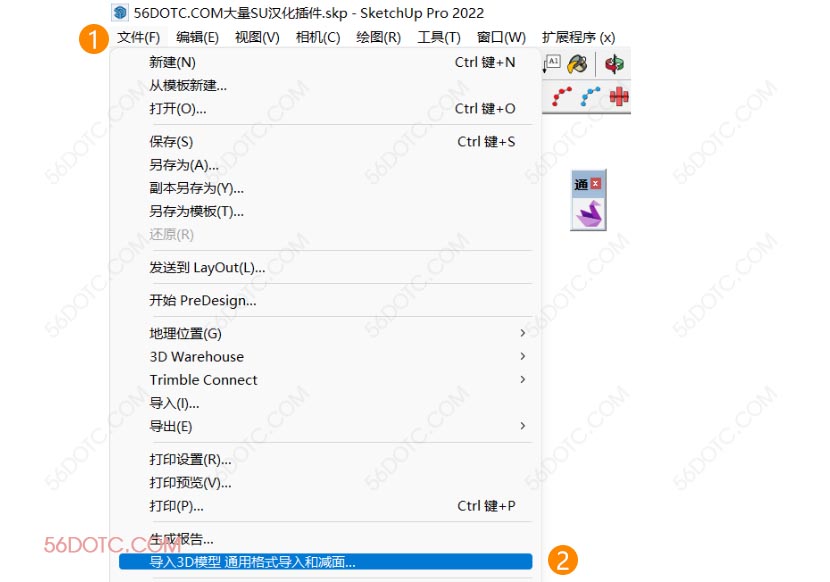Click 发送到 LayOut(L)... menu entry
This screenshot has height=582, width=830.
pyautogui.click(x=207, y=267)
